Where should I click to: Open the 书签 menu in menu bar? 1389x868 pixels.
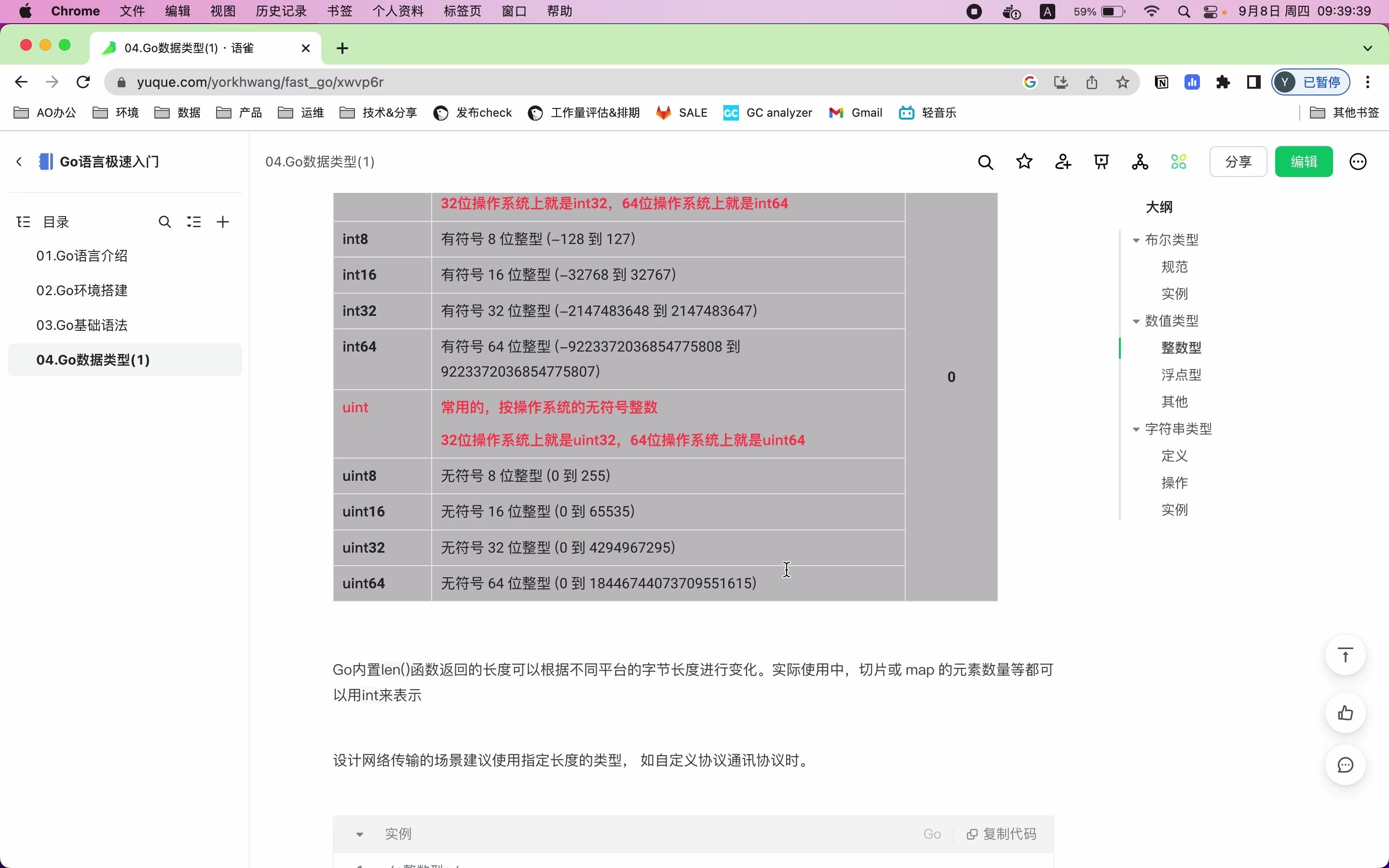click(339, 12)
